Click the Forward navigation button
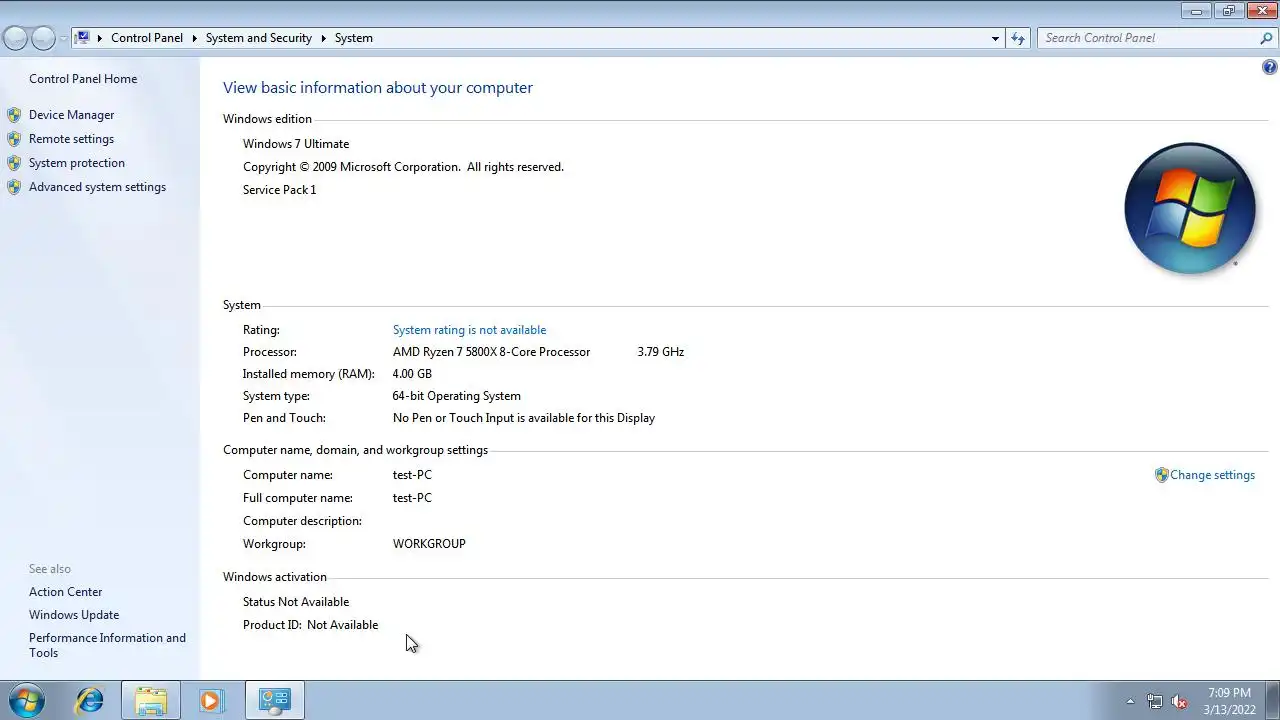1280x720 pixels. click(x=43, y=38)
